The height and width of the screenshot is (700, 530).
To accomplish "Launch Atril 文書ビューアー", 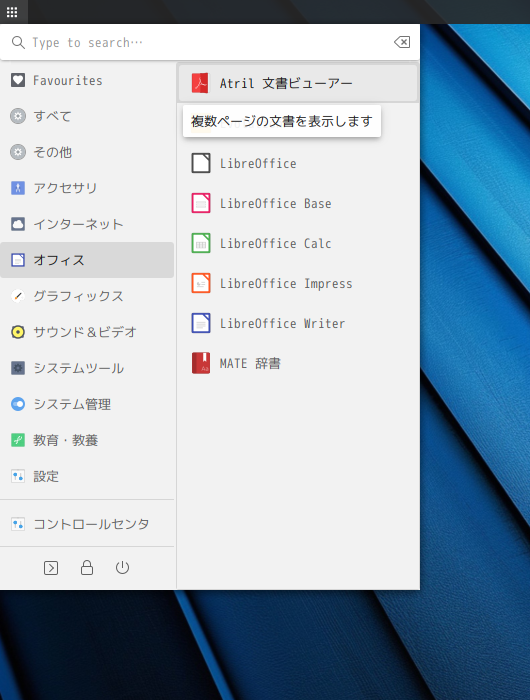I will pyautogui.click(x=298, y=83).
